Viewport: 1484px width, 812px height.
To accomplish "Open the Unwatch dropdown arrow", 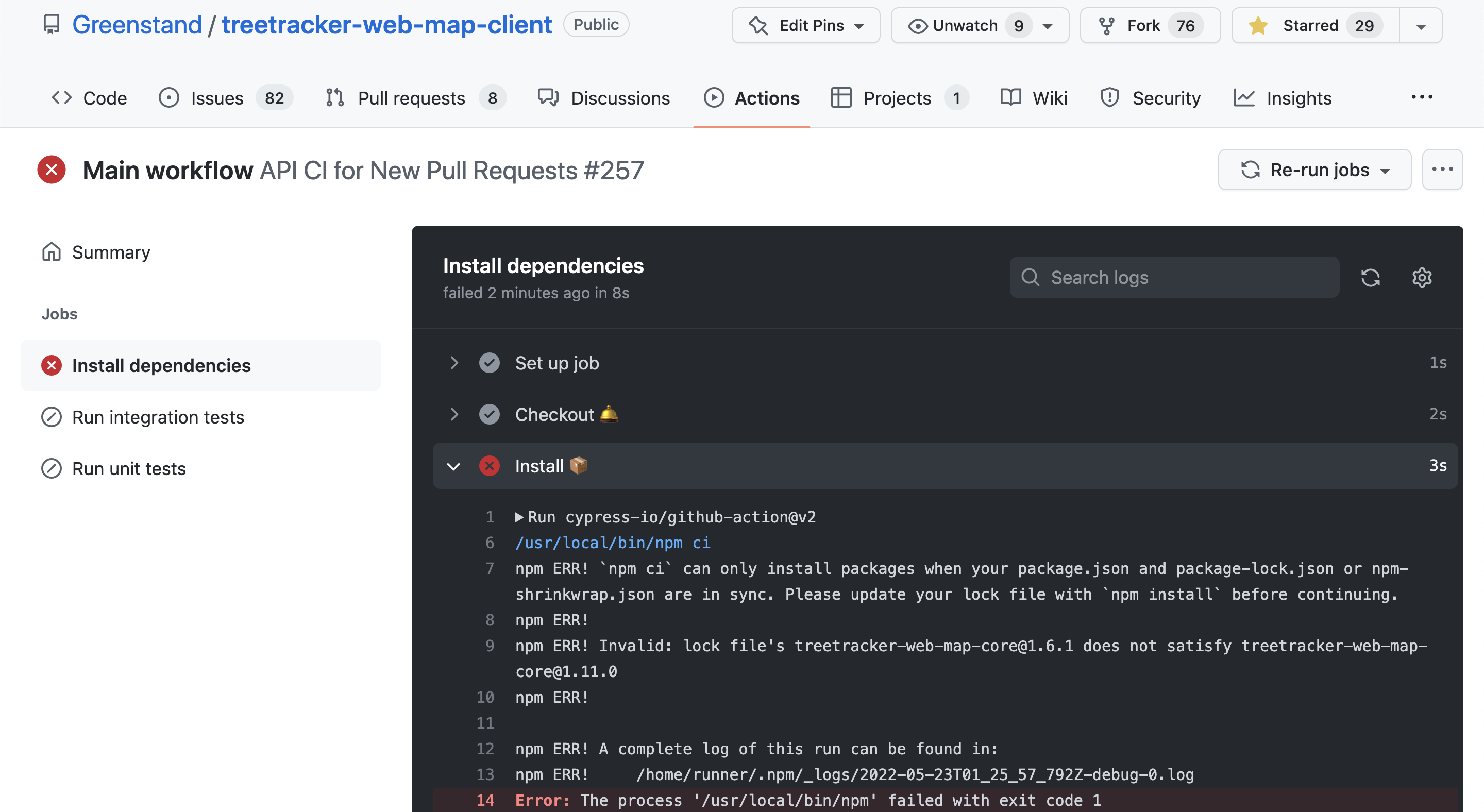I will coord(1048,25).
